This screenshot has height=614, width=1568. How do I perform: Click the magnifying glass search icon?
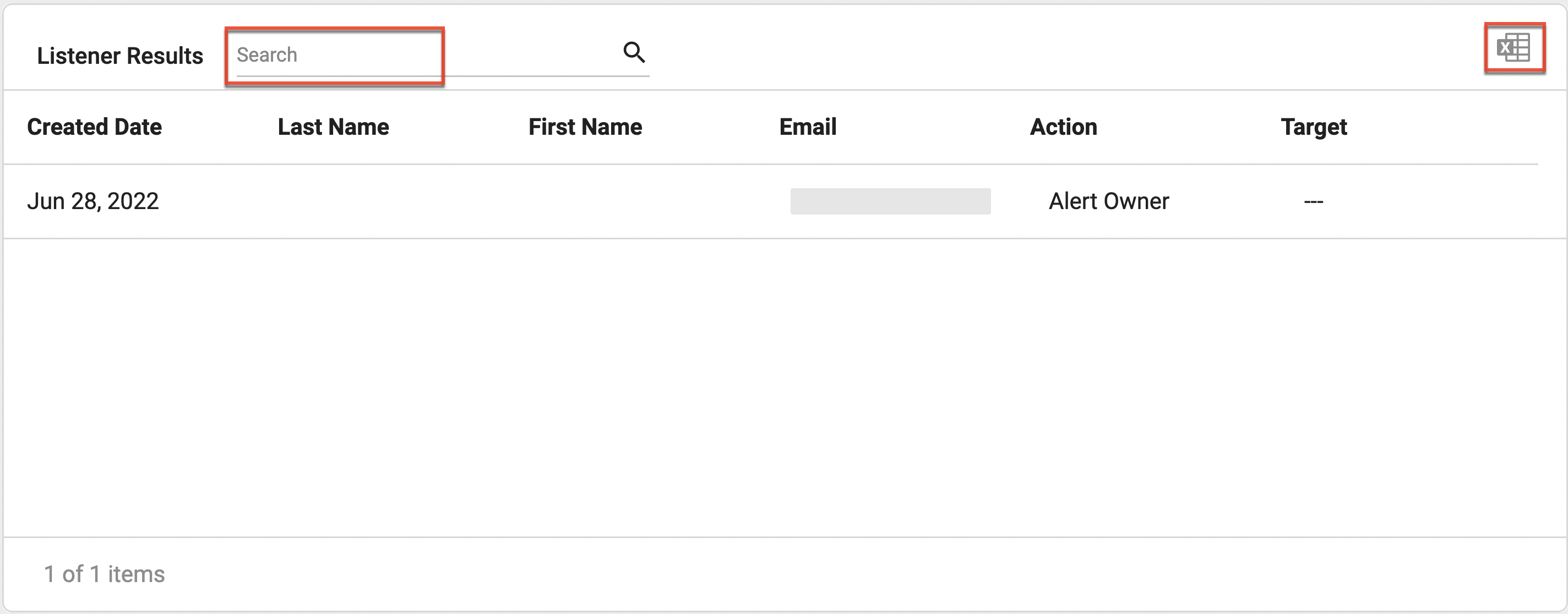[x=634, y=52]
